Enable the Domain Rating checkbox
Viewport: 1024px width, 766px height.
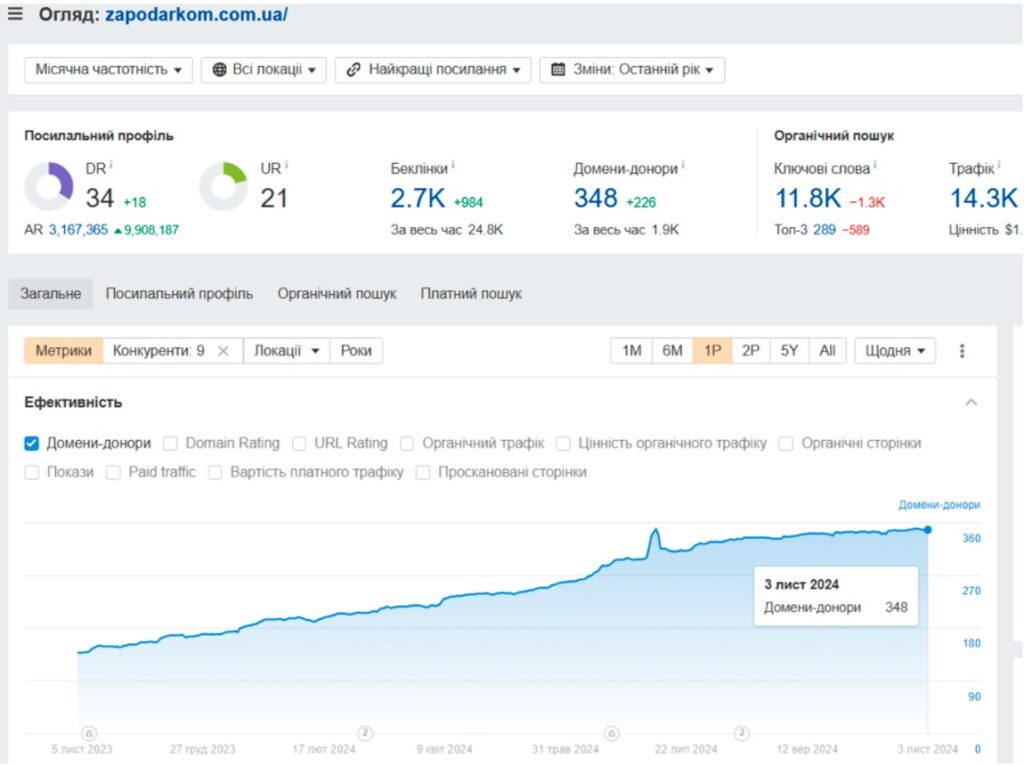pos(171,443)
